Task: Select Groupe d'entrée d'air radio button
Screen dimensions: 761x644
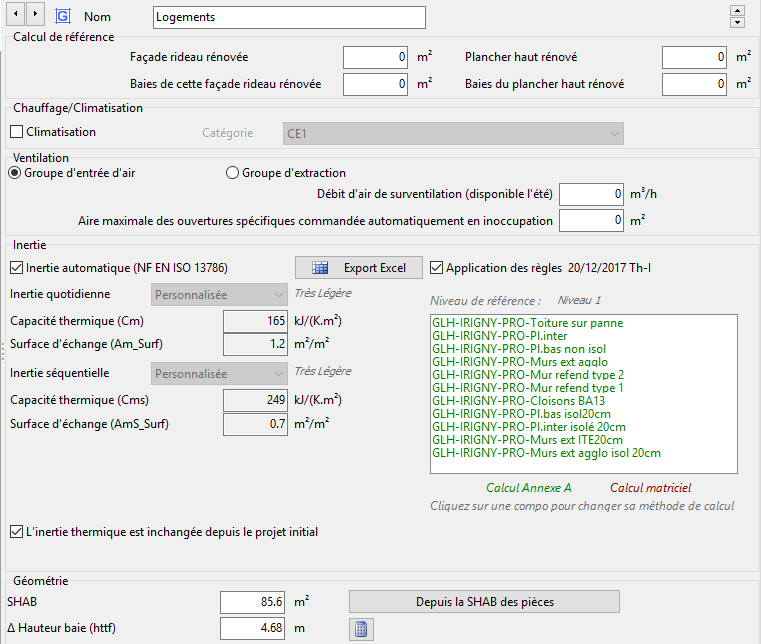Action: (15, 173)
